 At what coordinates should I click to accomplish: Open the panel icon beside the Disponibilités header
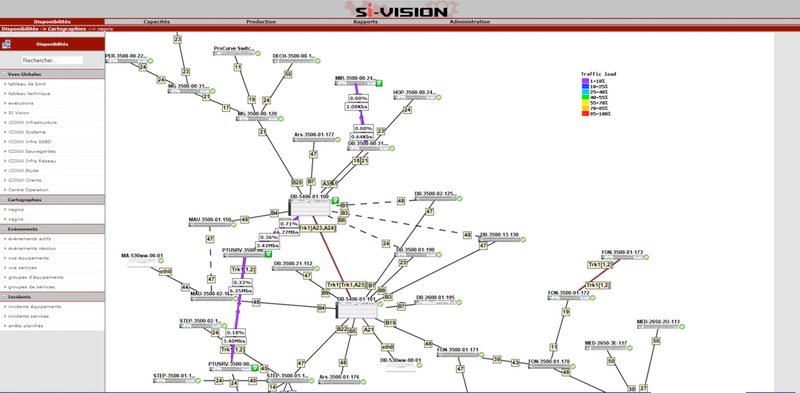click(x=6, y=44)
